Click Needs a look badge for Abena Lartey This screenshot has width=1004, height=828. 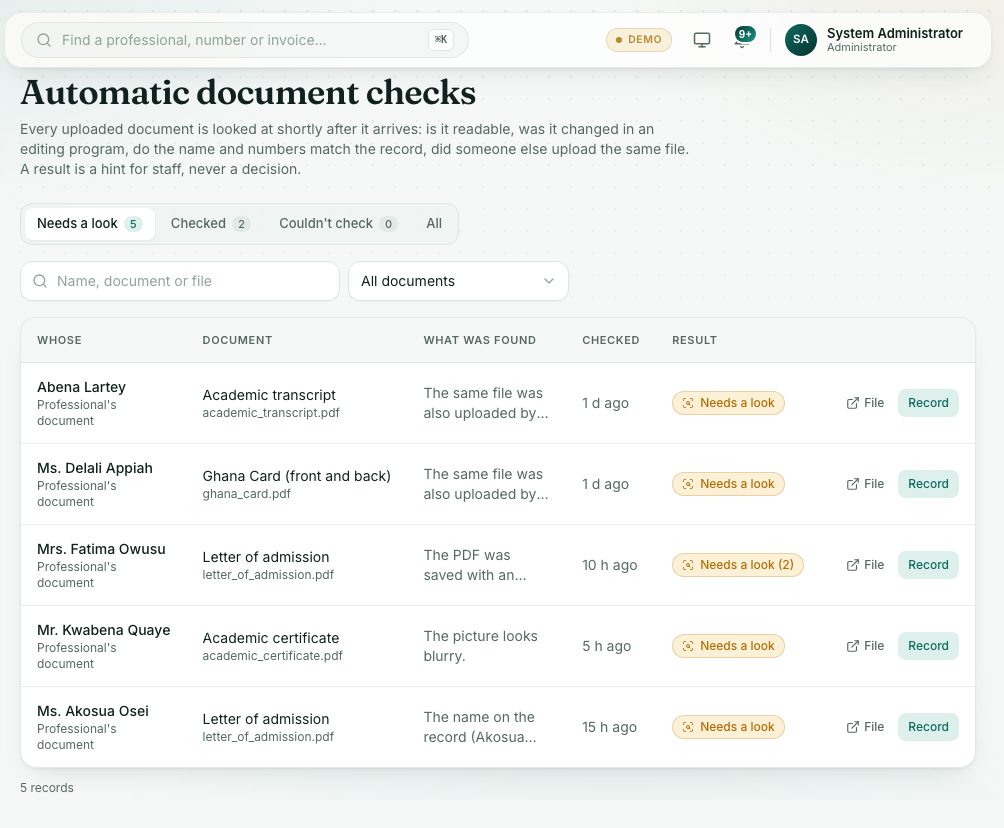pyautogui.click(x=728, y=403)
